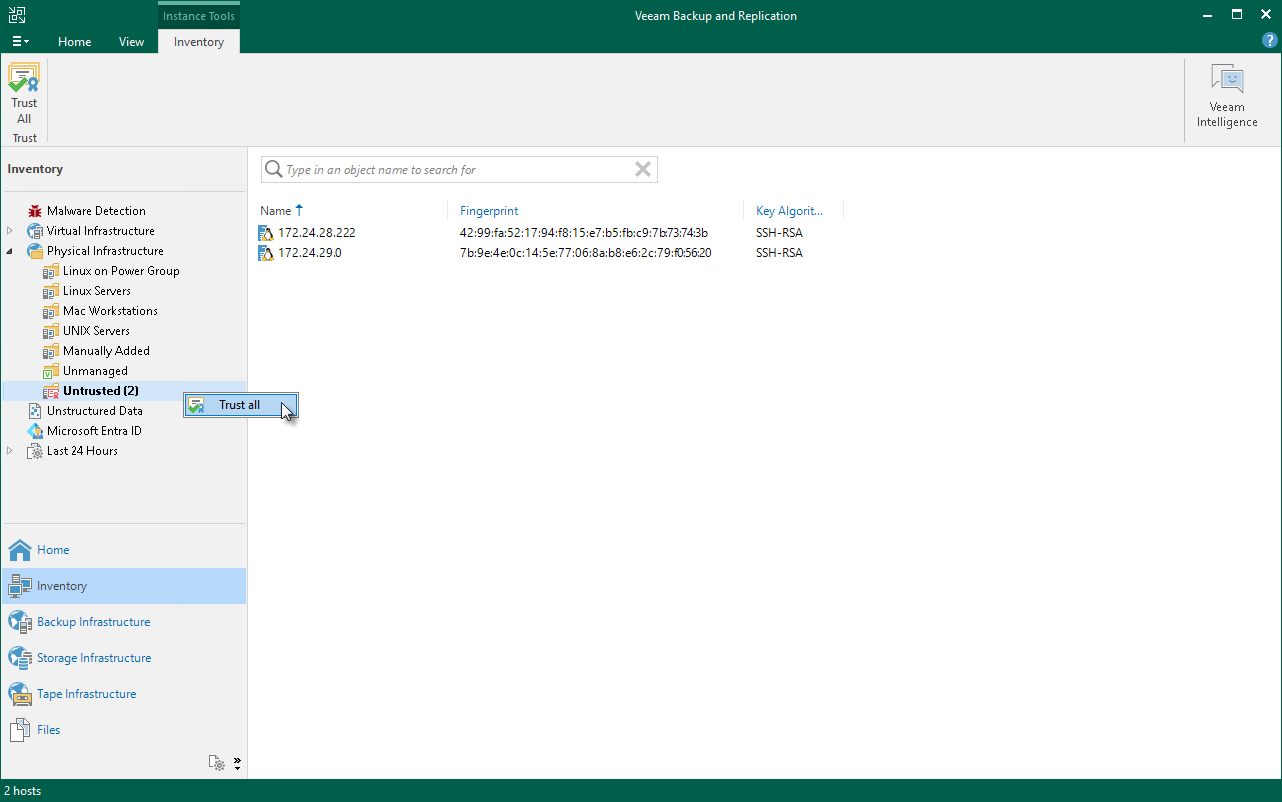
Task: Choose Trust all from context menu
Action: coord(240,405)
